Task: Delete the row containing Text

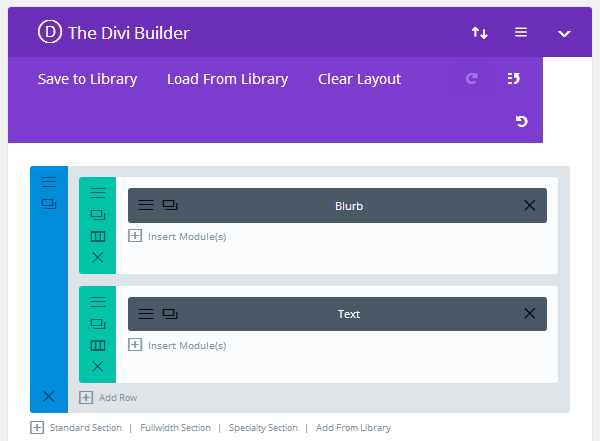Action: click(x=98, y=366)
